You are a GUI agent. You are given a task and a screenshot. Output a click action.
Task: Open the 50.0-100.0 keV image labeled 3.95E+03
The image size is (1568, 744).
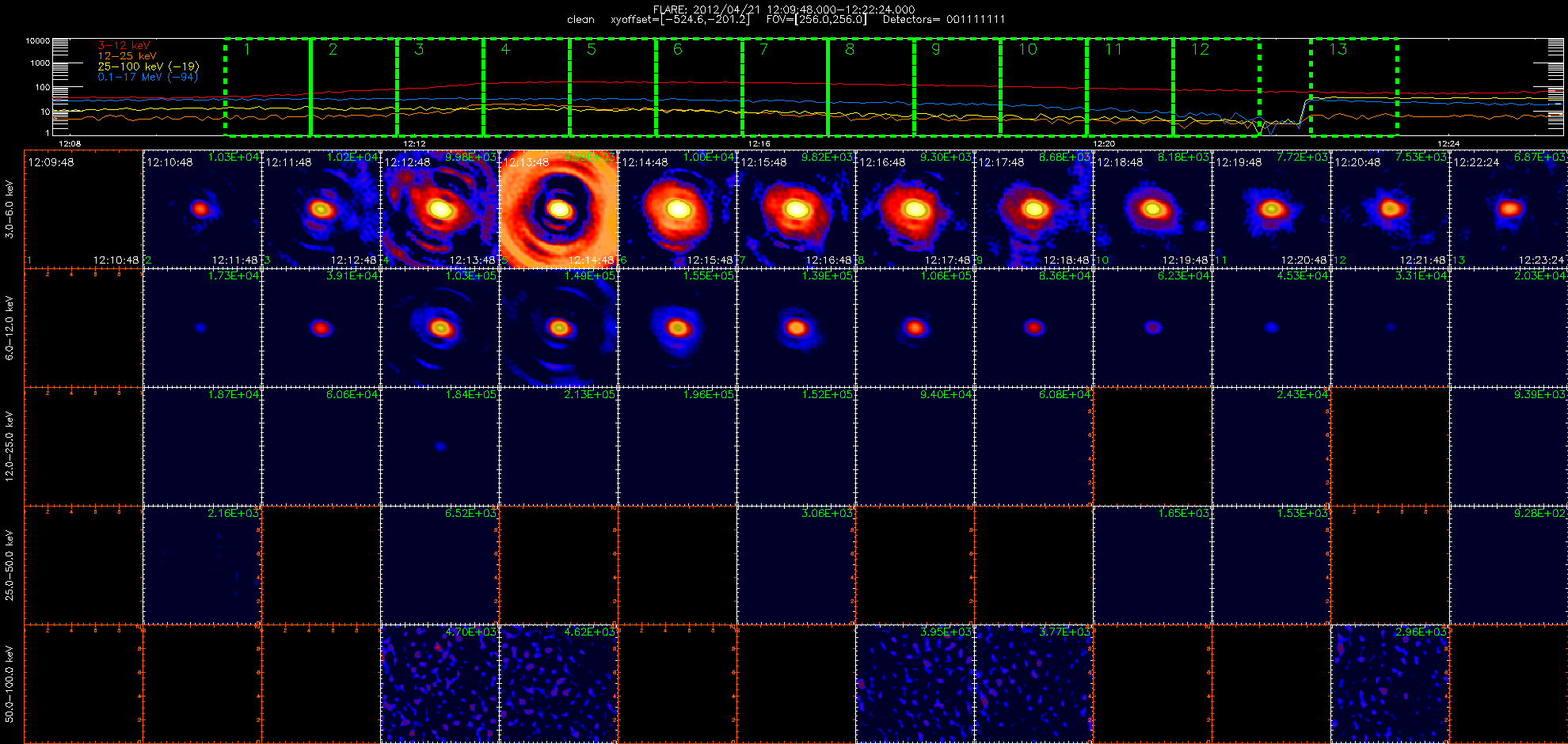(x=915, y=684)
